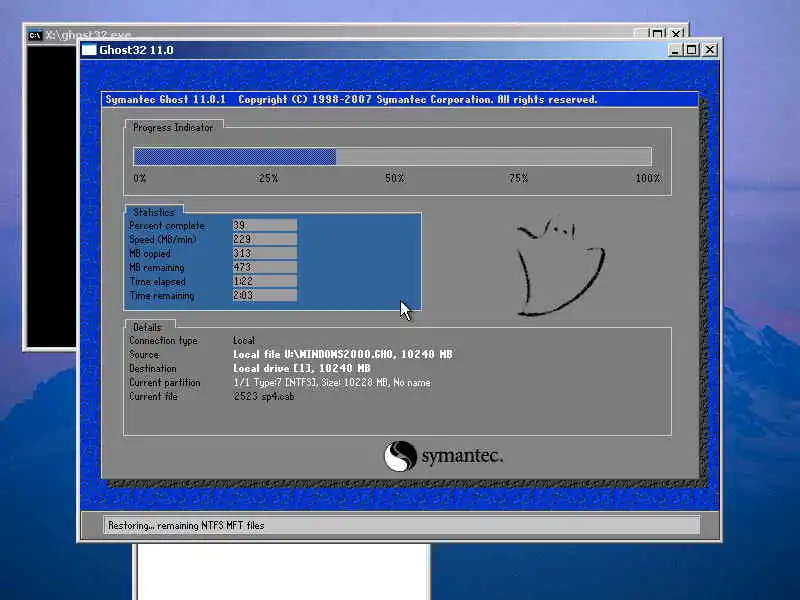The width and height of the screenshot is (800, 600).
Task: Click the symantec. wordmark text
Action: click(462, 456)
